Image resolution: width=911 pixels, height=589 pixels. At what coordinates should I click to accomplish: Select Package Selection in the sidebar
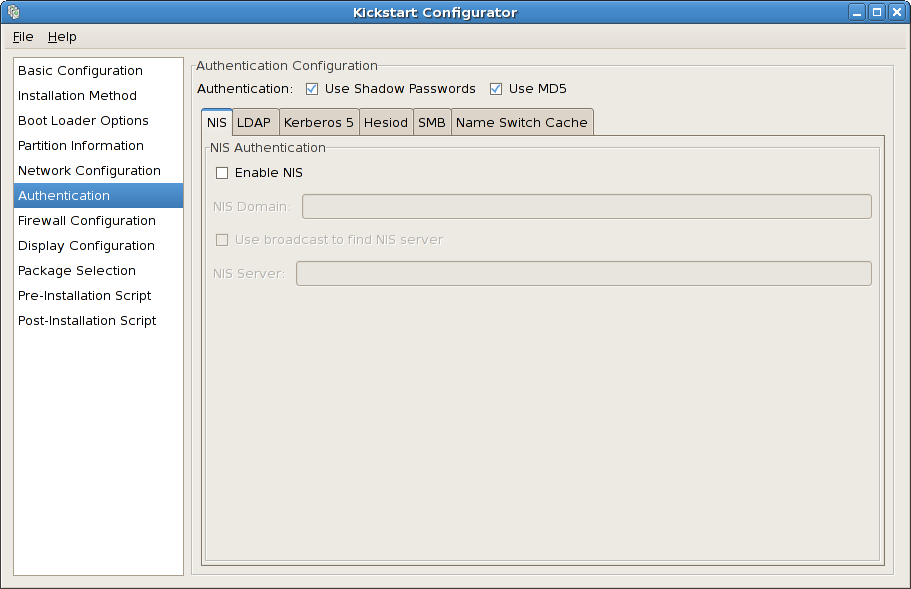click(x=76, y=270)
